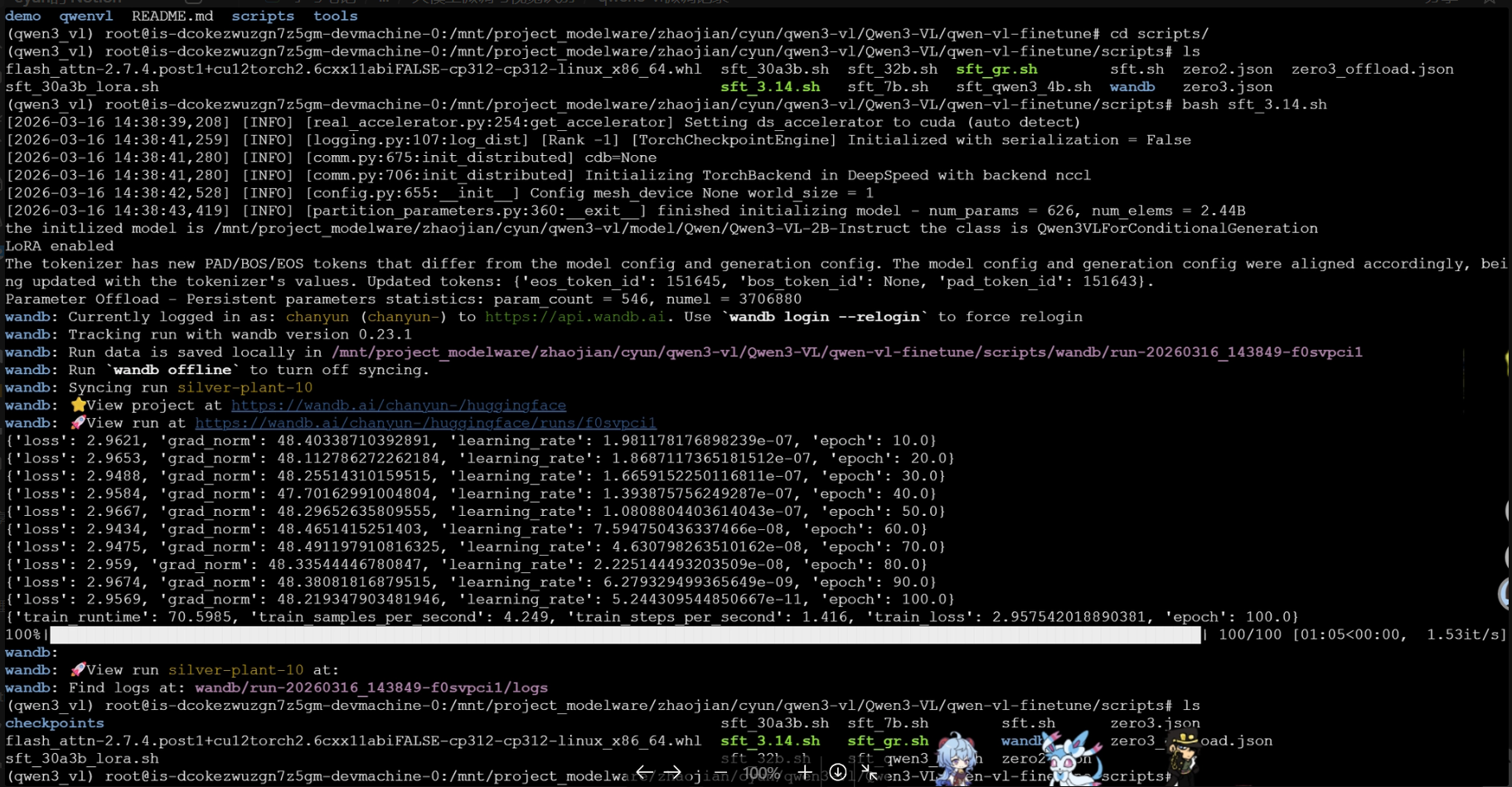Click 'sft_7b.sh' in the first ls listing
Viewport: 1512px width, 787px height.
point(888,87)
